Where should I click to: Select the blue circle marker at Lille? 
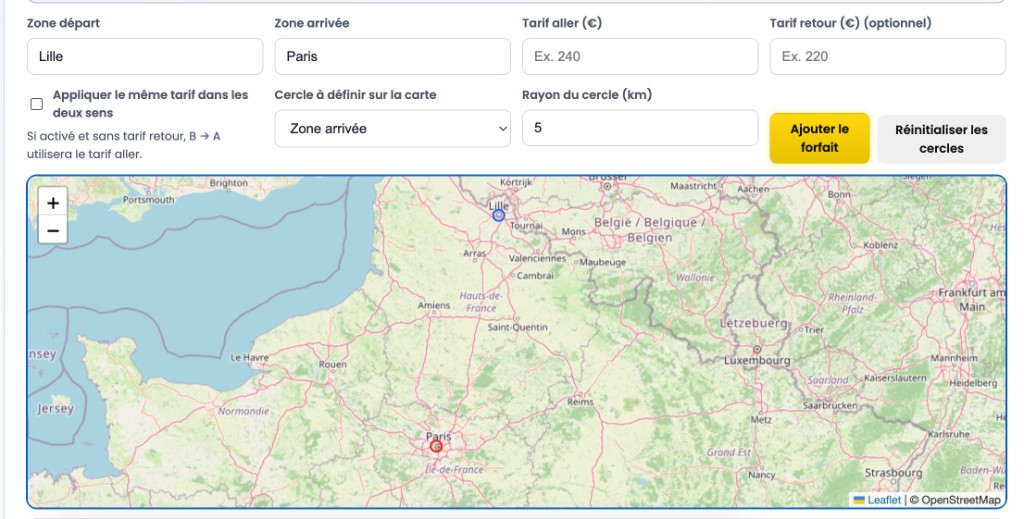tap(498, 215)
